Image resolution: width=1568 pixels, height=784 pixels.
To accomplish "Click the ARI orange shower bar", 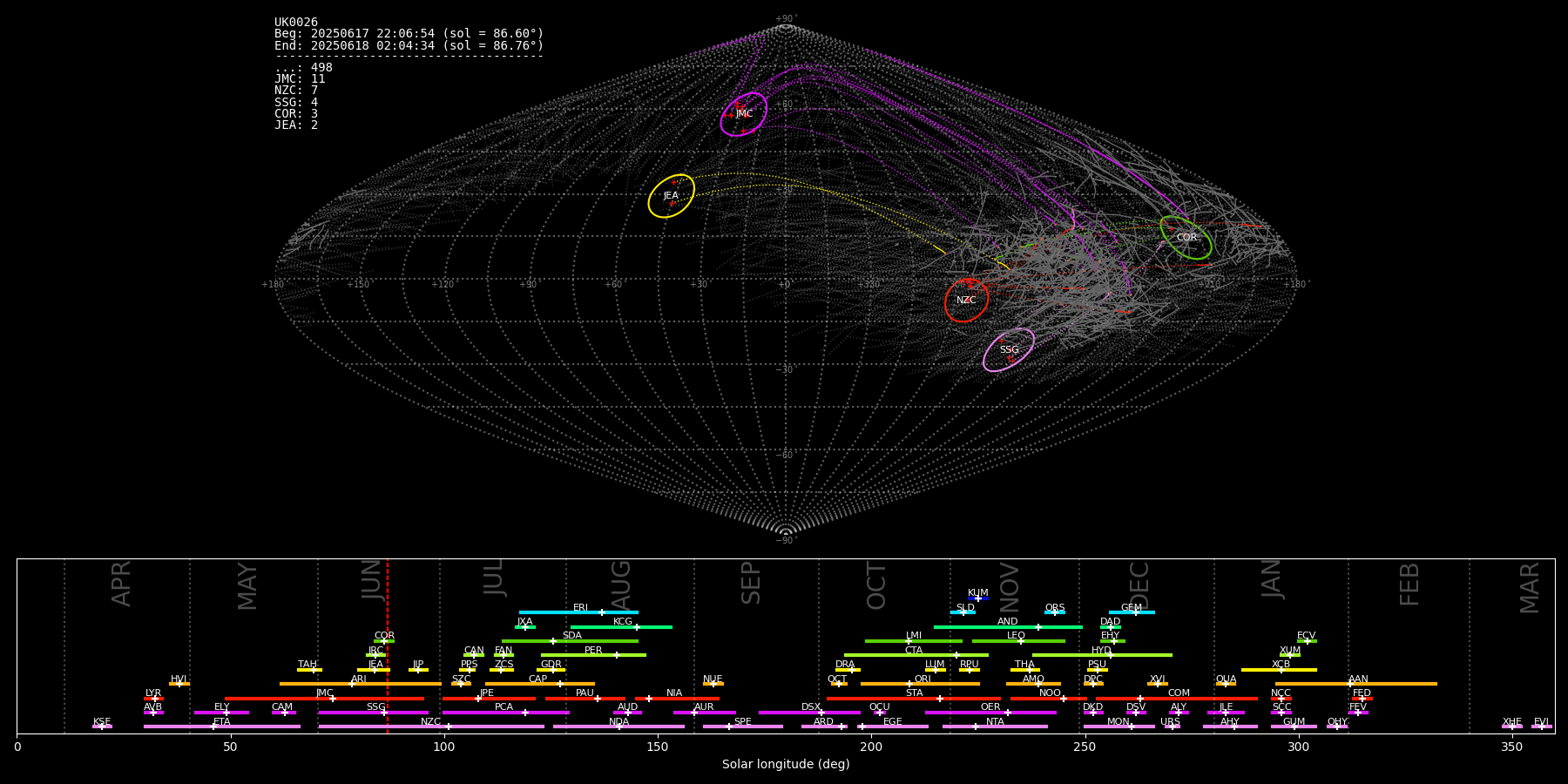I will (360, 684).
